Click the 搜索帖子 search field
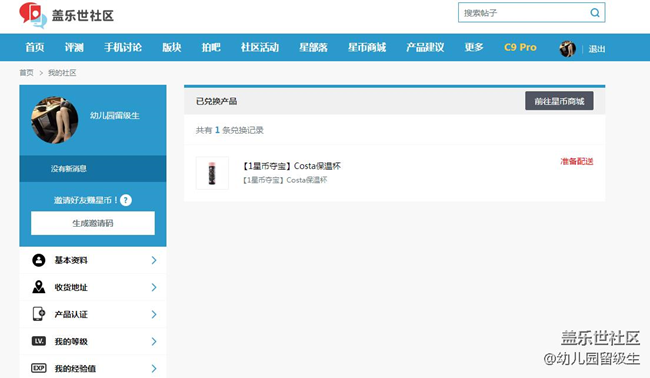The image size is (650, 378). (x=531, y=13)
